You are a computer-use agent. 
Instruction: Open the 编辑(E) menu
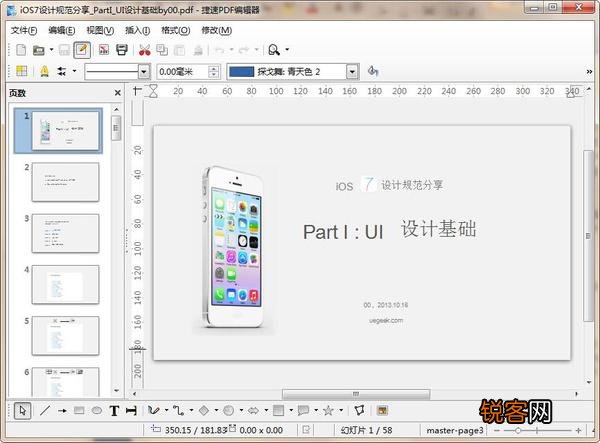(61, 30)
